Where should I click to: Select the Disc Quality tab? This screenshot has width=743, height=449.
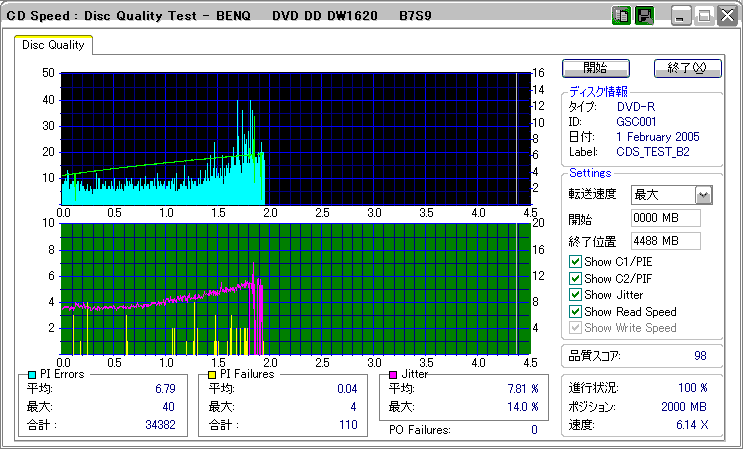point(53,45)
